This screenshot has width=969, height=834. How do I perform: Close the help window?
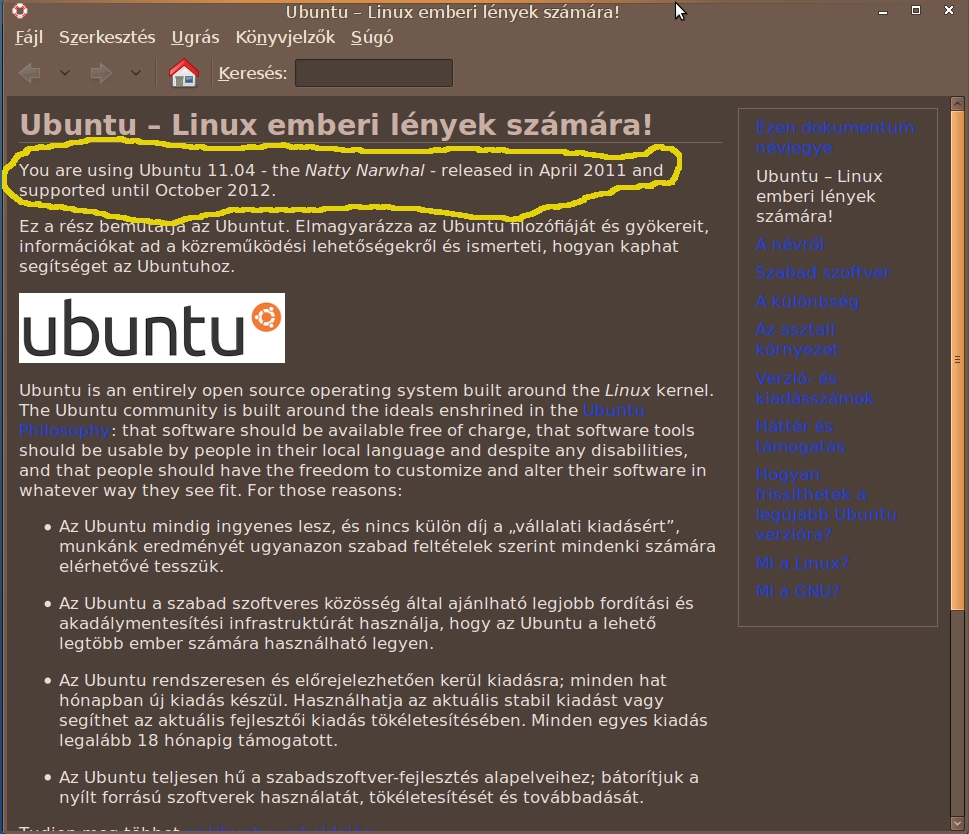pyautogui.click(x=949, y=11)
